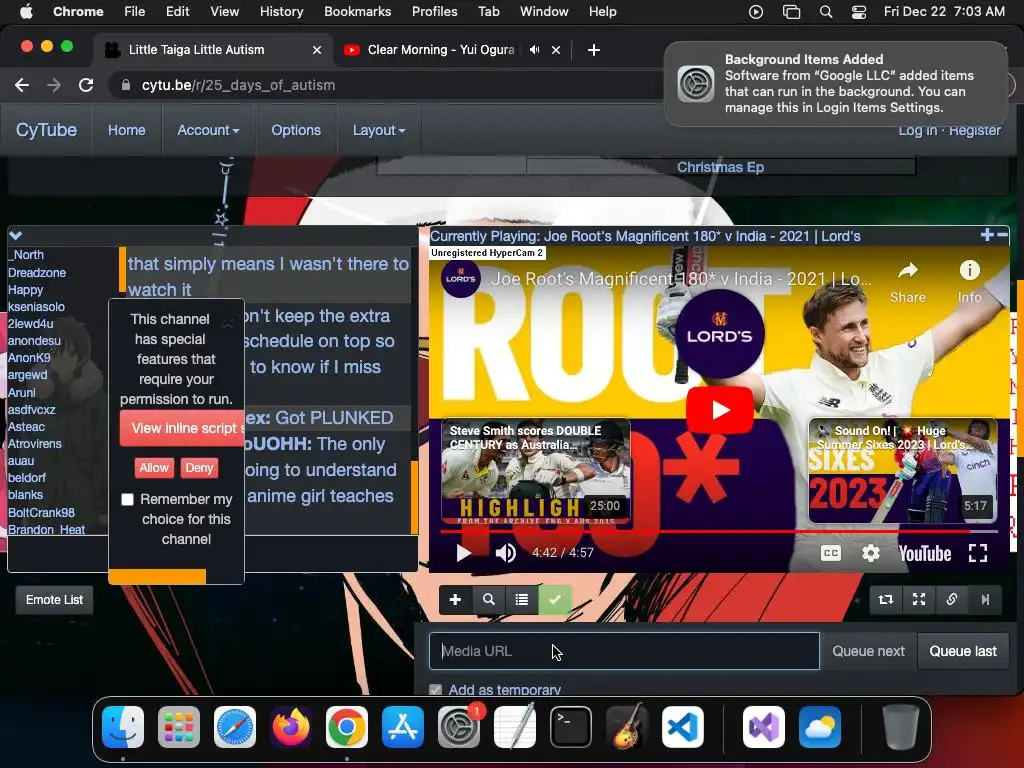This screenshot has height=768, width=1024.
Task: Click the Queue last button
Action: click(963, 651)
